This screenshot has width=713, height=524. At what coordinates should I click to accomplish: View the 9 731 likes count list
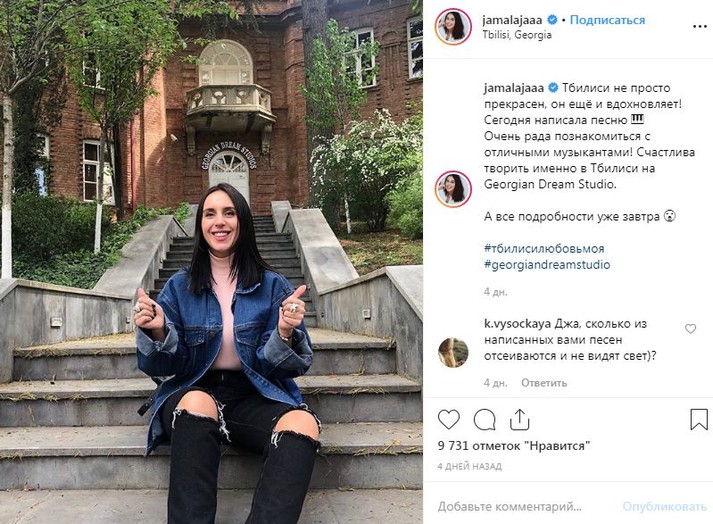point(514,446)
